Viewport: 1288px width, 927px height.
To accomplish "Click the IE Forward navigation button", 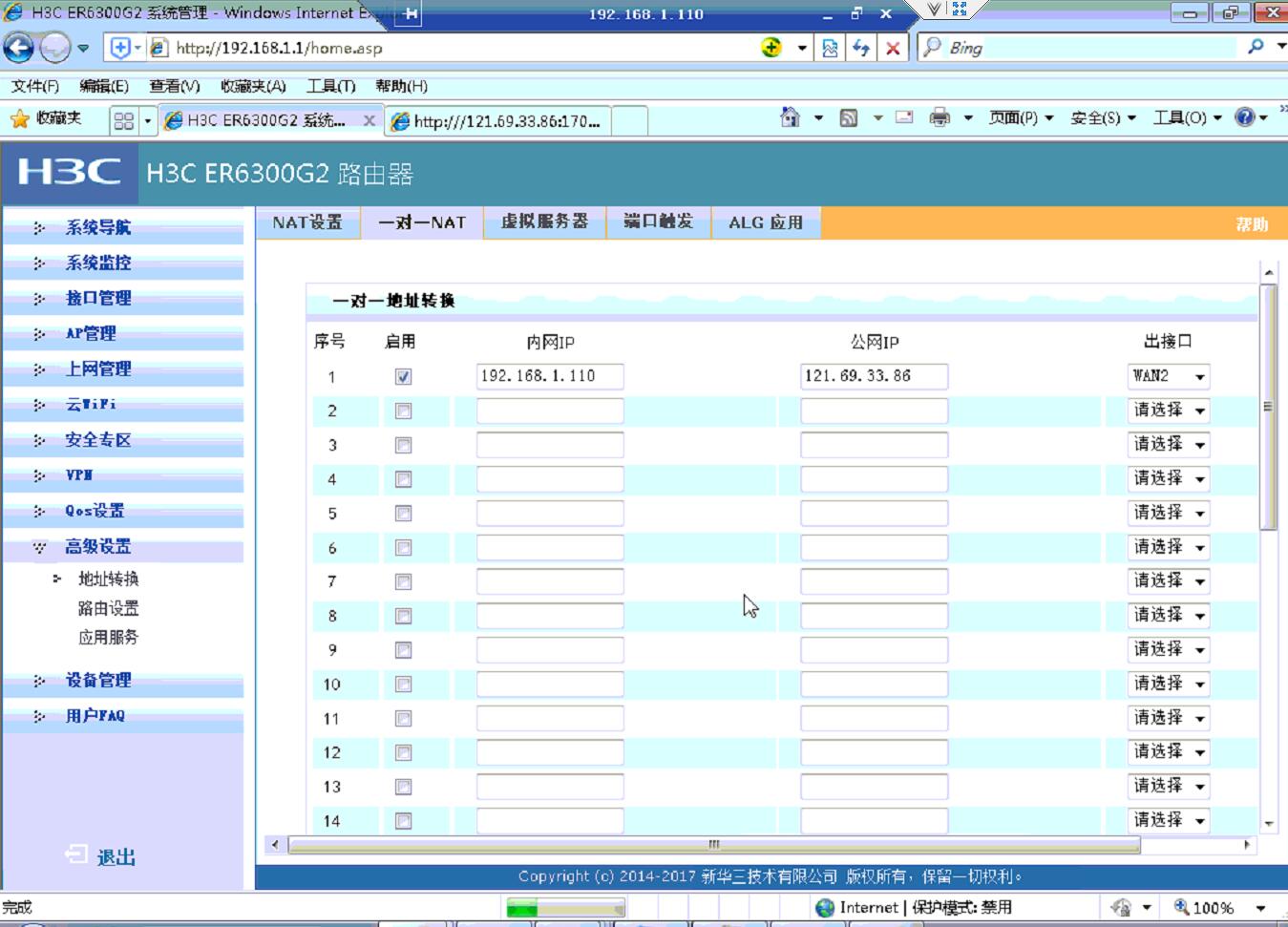I will pyautogui.click(x=54, y=47).
